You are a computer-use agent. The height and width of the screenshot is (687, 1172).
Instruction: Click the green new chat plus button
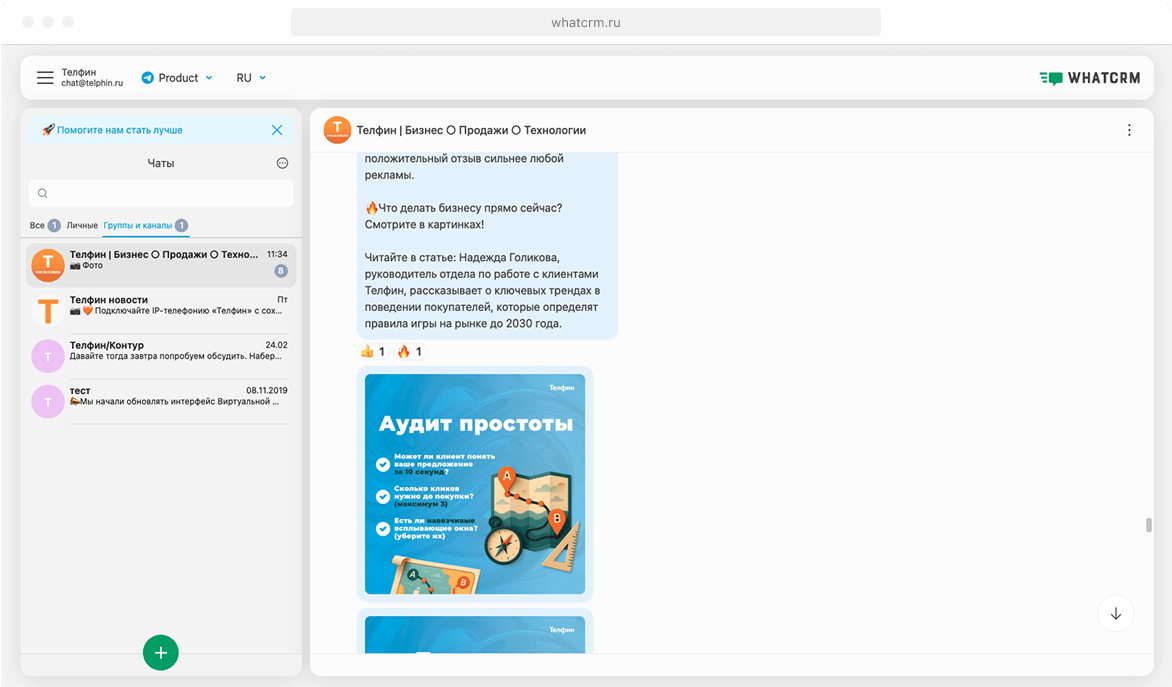(x=160, y=652)
